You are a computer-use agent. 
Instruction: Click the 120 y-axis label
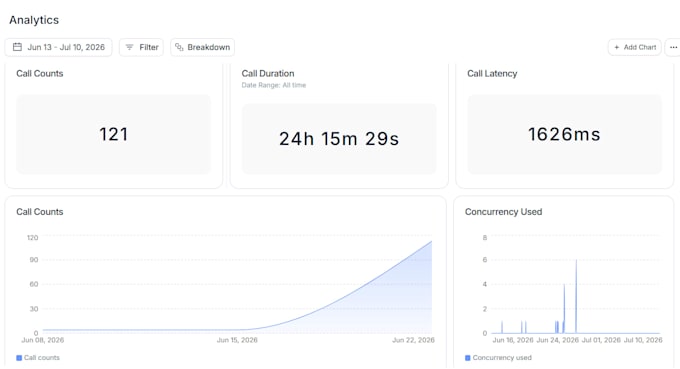pyautogui.click(x=33, y=238)
